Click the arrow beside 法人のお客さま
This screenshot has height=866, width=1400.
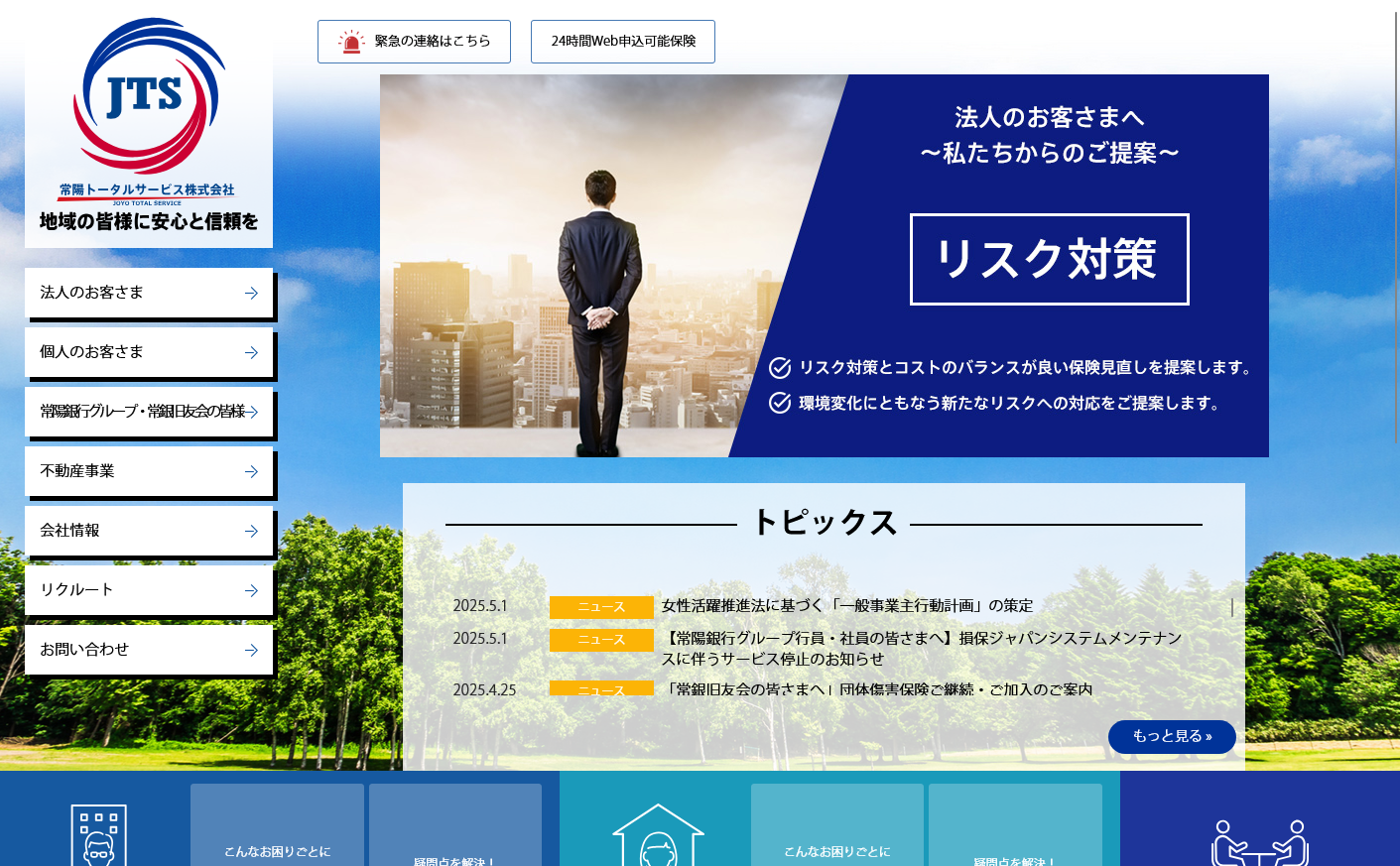click(x=251, y=294)
